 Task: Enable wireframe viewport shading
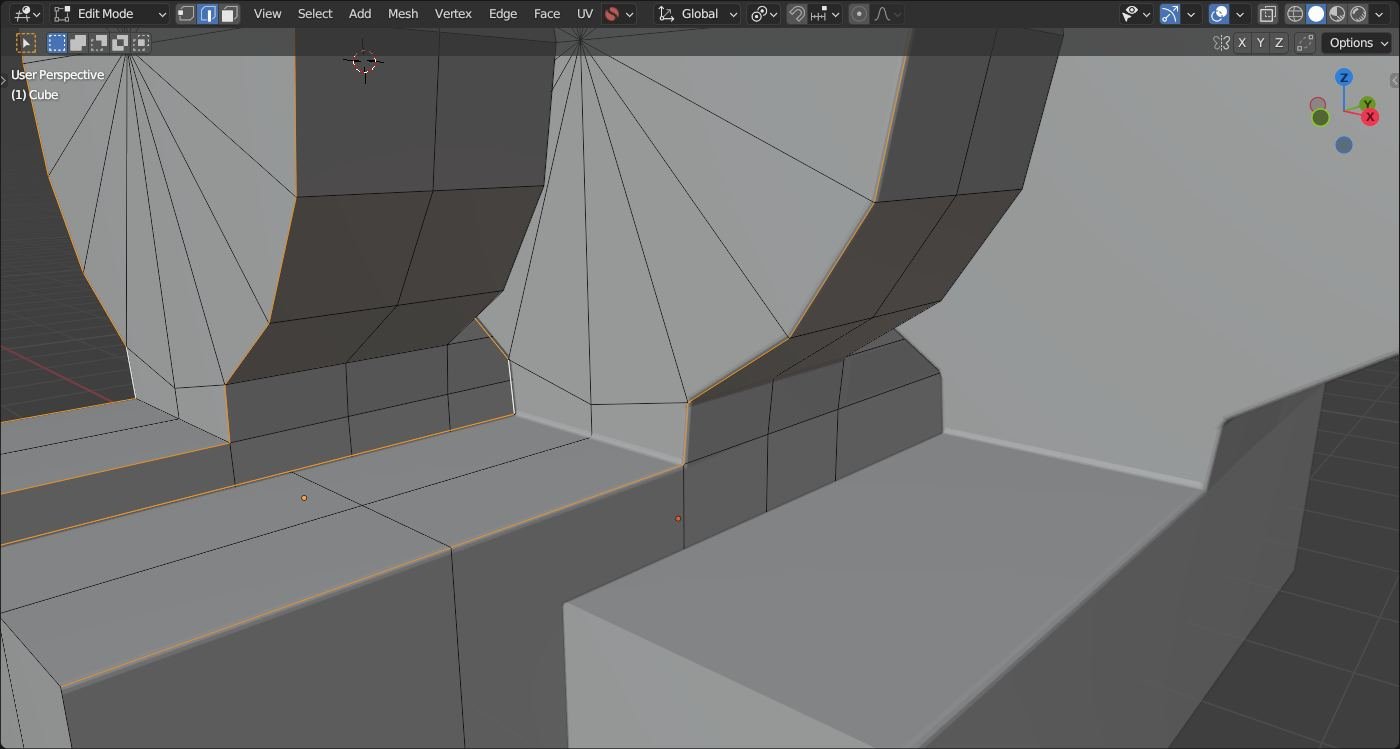point(1295,14)
